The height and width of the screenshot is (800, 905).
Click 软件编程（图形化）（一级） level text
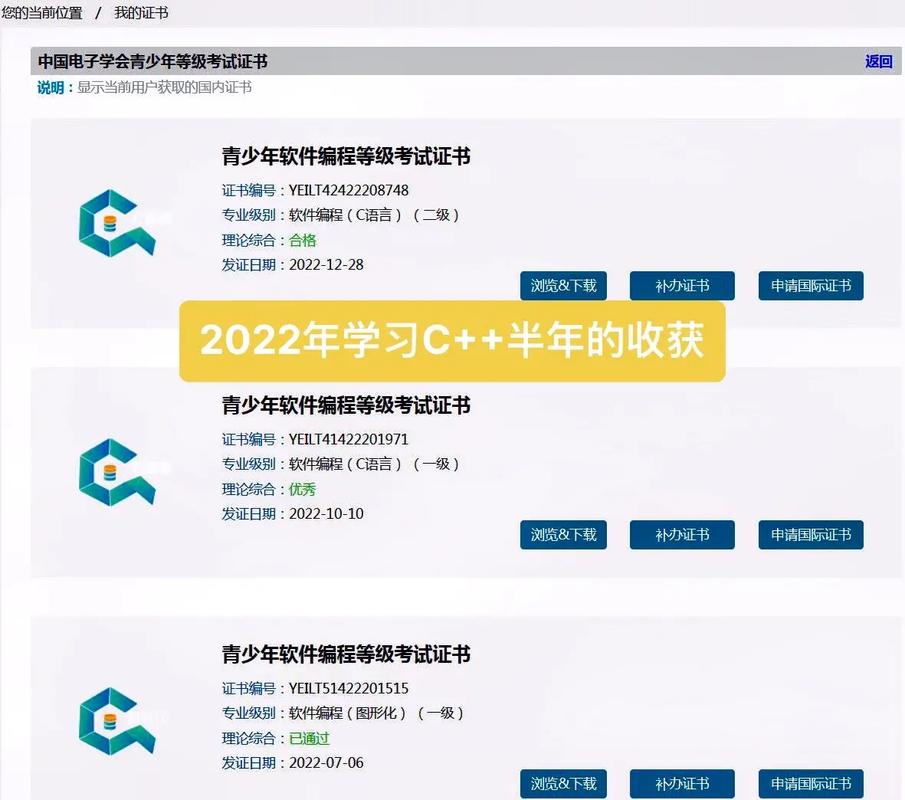point(376,713)
